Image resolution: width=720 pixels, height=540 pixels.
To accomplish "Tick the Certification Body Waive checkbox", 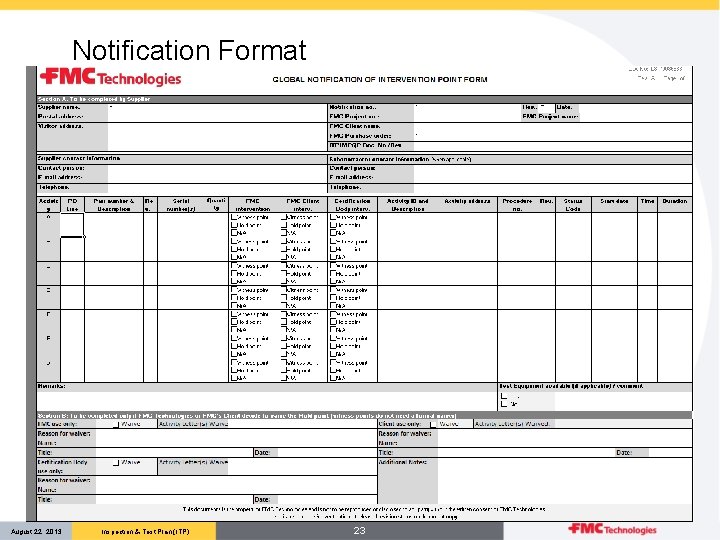I will 116,463.
